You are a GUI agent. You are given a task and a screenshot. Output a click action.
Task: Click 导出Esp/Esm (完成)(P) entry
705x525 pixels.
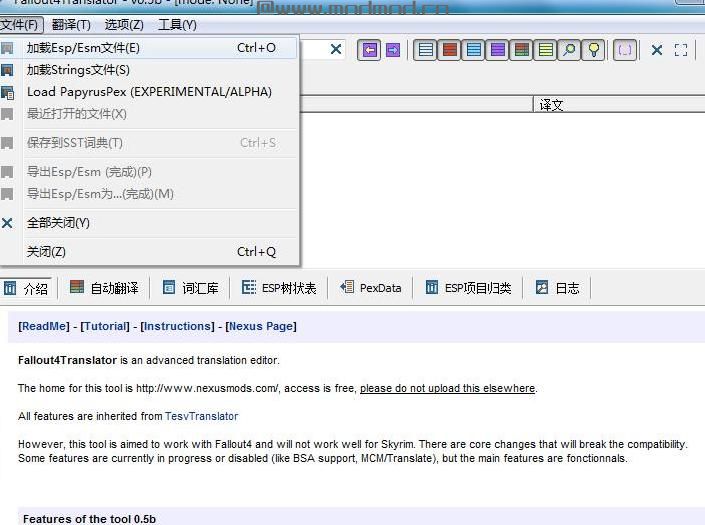148,172
